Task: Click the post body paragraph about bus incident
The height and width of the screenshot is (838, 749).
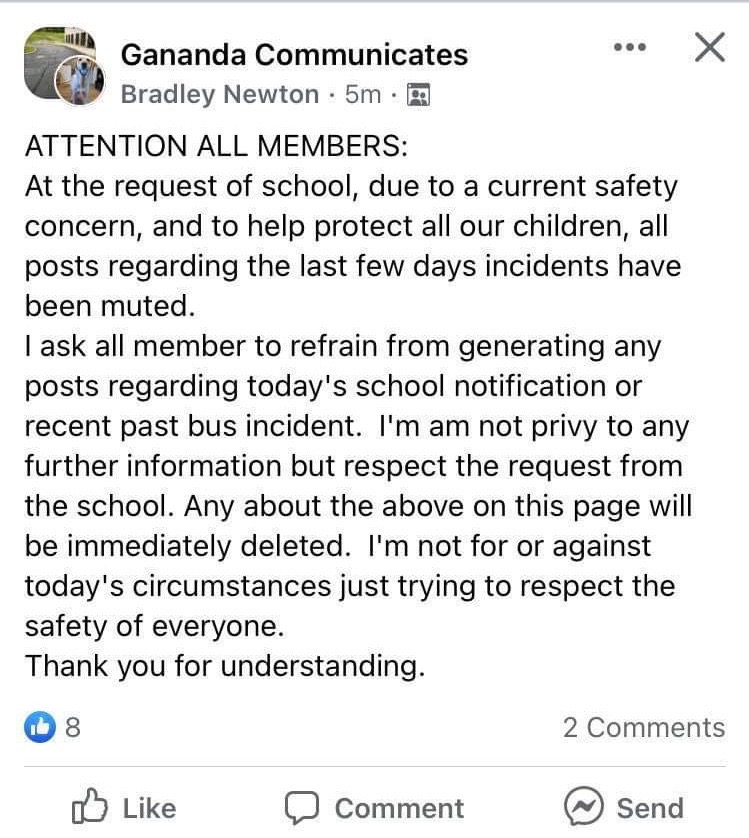Action: (358, 485)
